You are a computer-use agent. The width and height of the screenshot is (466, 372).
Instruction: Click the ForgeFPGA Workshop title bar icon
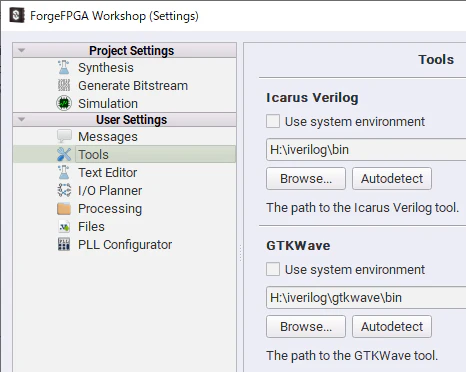point(17,15)
